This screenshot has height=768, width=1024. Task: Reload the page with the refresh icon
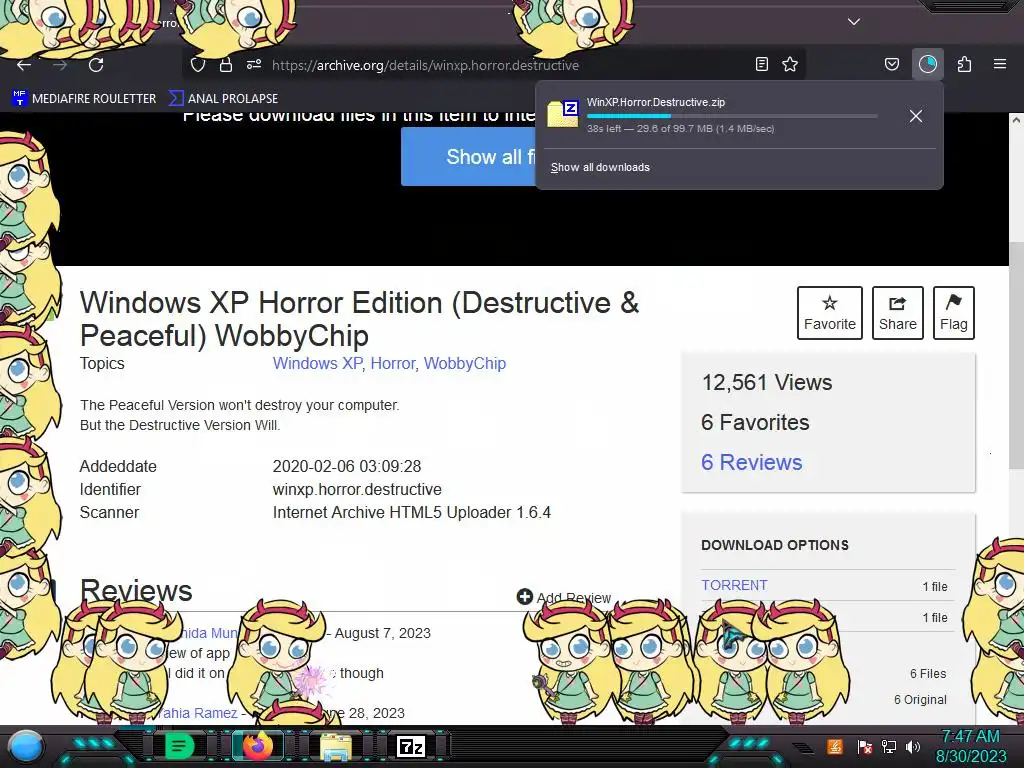click(x=96, y=65)
